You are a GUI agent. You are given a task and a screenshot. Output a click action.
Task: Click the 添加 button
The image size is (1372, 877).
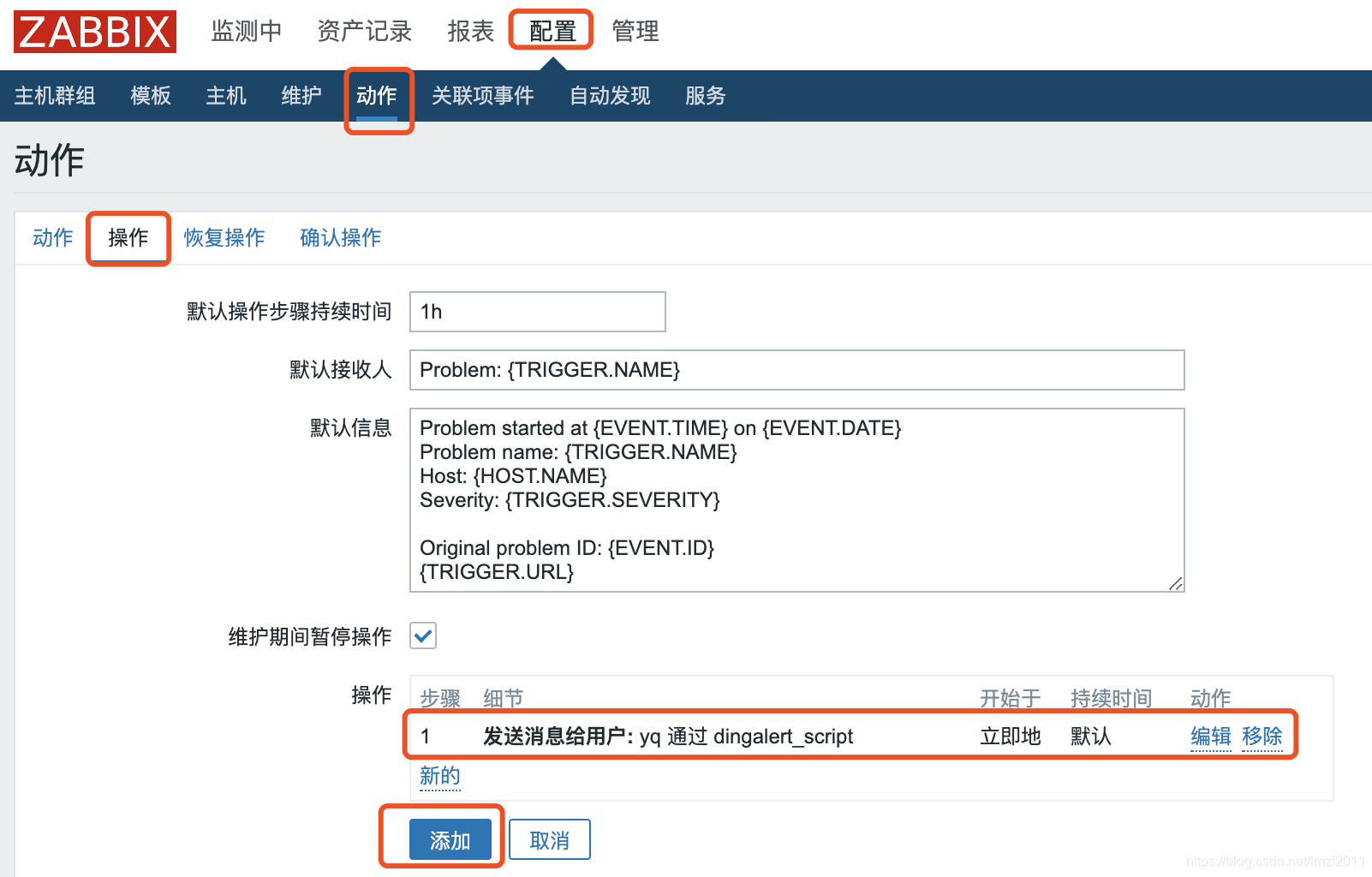point(450,839)
